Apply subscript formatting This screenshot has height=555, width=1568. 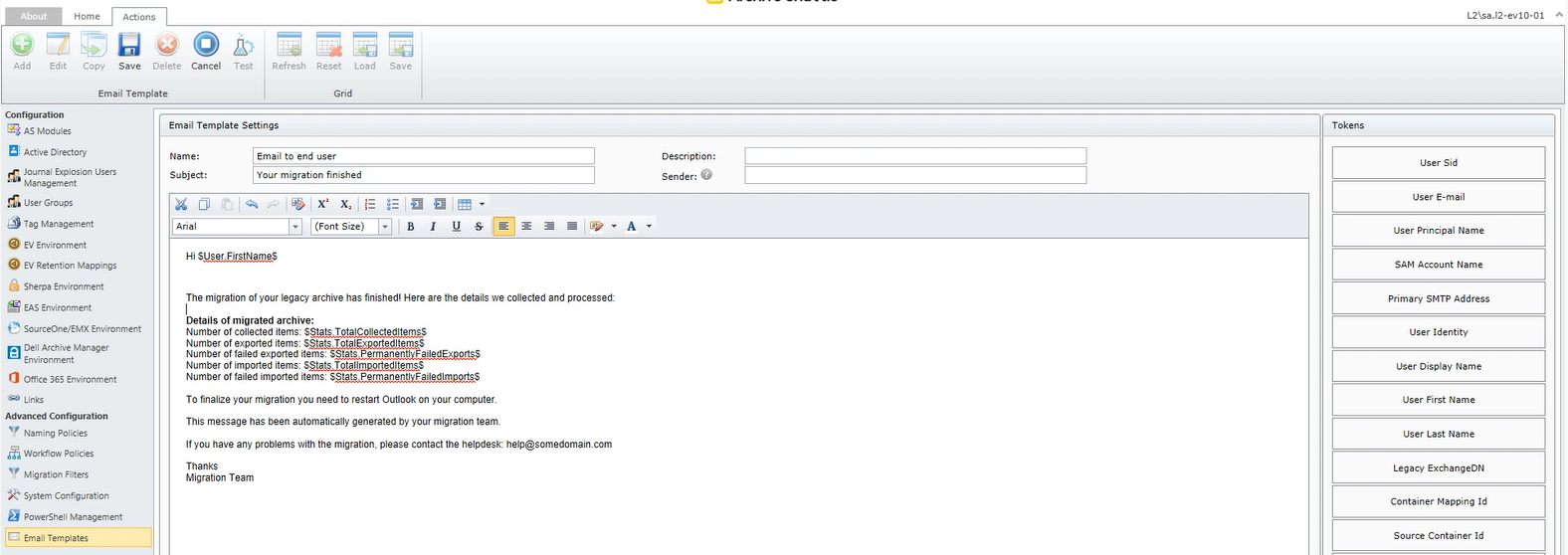pyautogui.click(x=346, y=204)
